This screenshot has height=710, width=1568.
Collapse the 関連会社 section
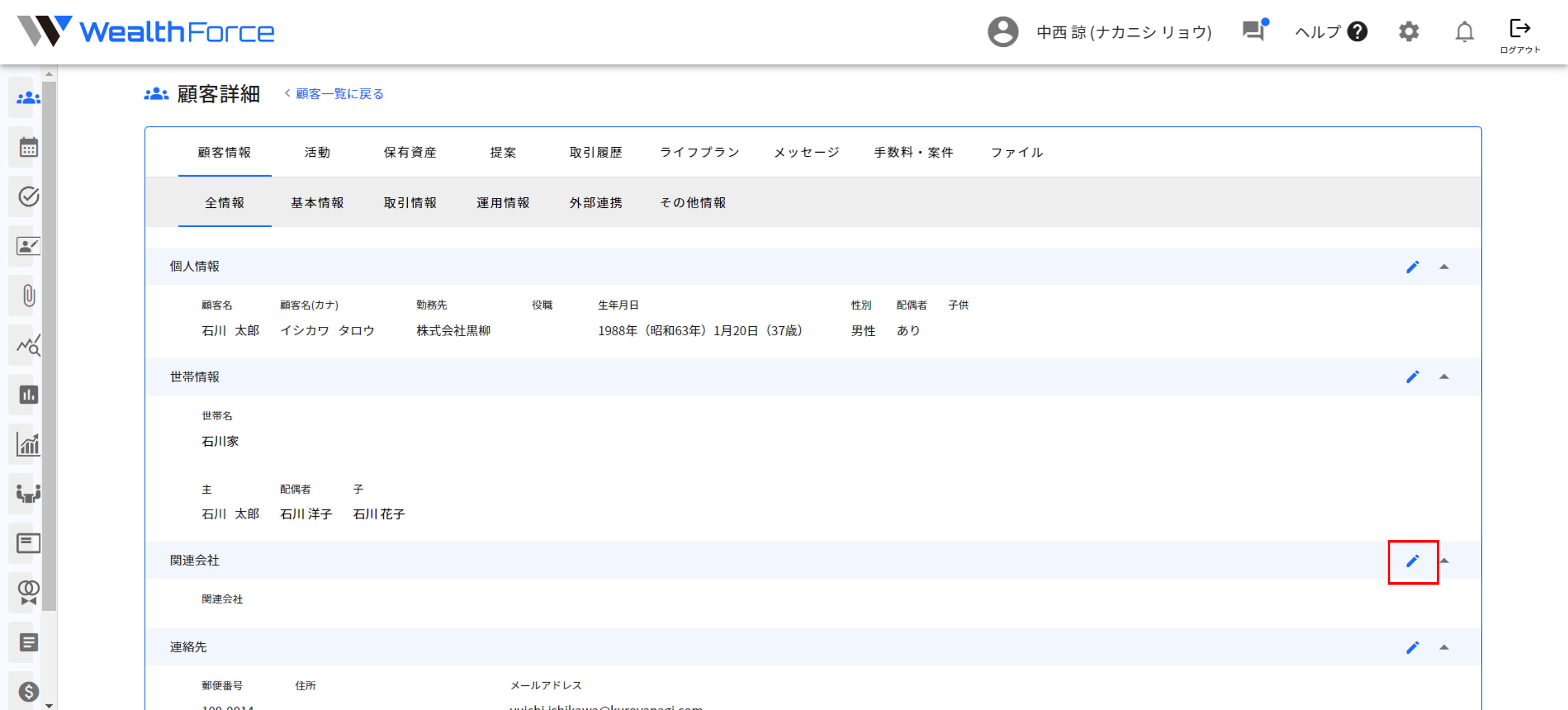(x=1444, y=560)
